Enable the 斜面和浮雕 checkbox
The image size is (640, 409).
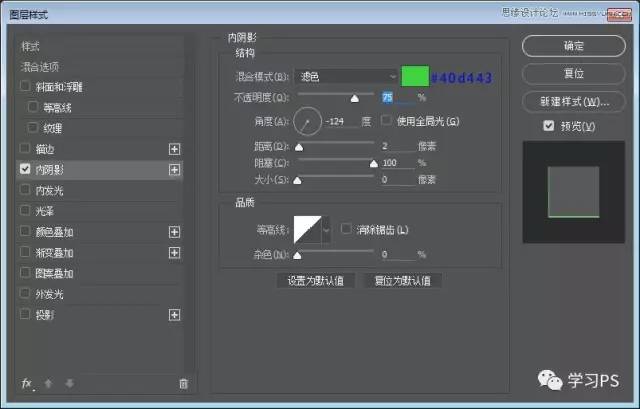point(25,87)
